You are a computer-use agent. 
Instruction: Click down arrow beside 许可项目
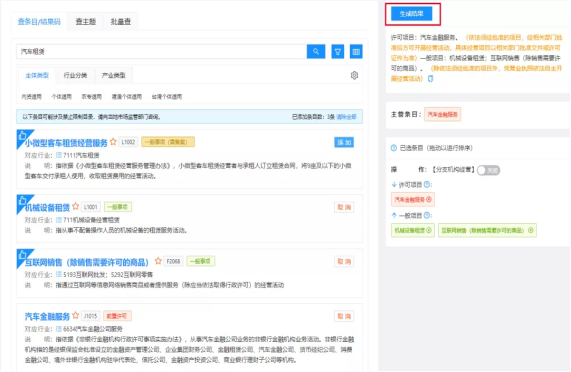394,185
